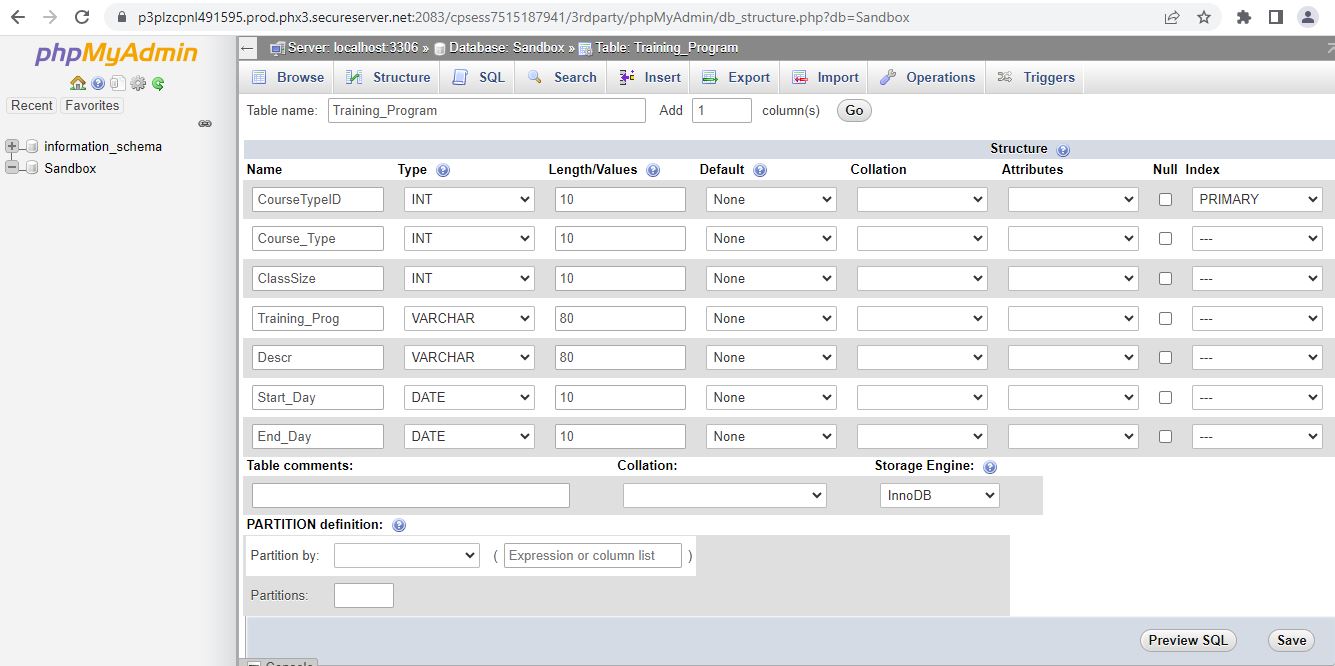
Task: Click the Insert rows icon
Action: 624,76
